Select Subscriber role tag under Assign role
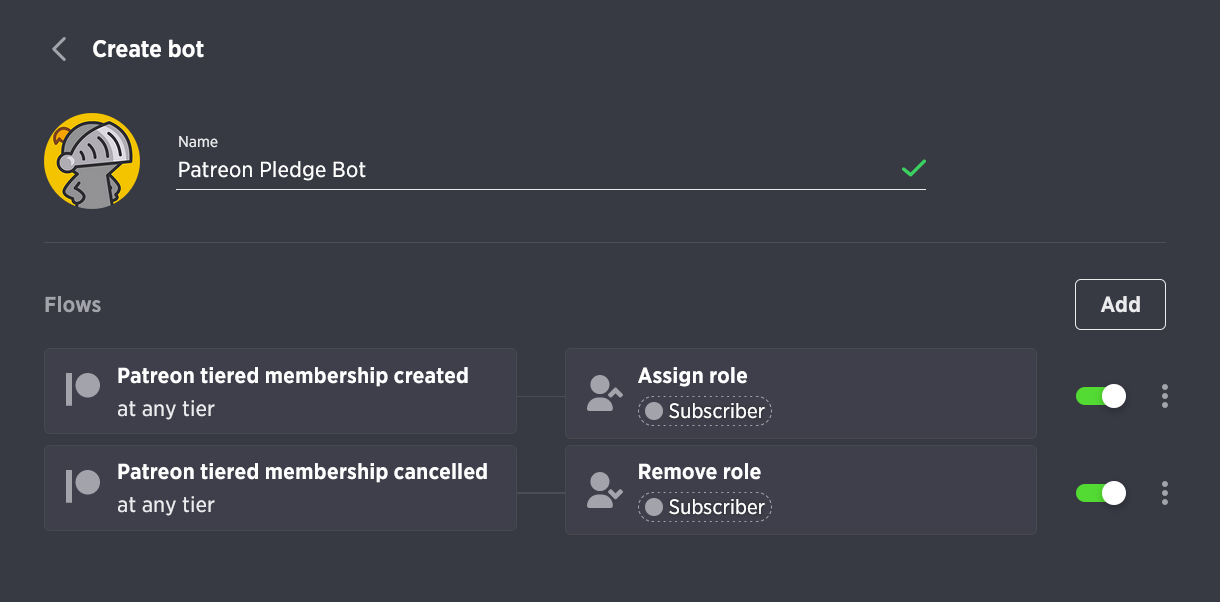 click(x=705, y=411)
